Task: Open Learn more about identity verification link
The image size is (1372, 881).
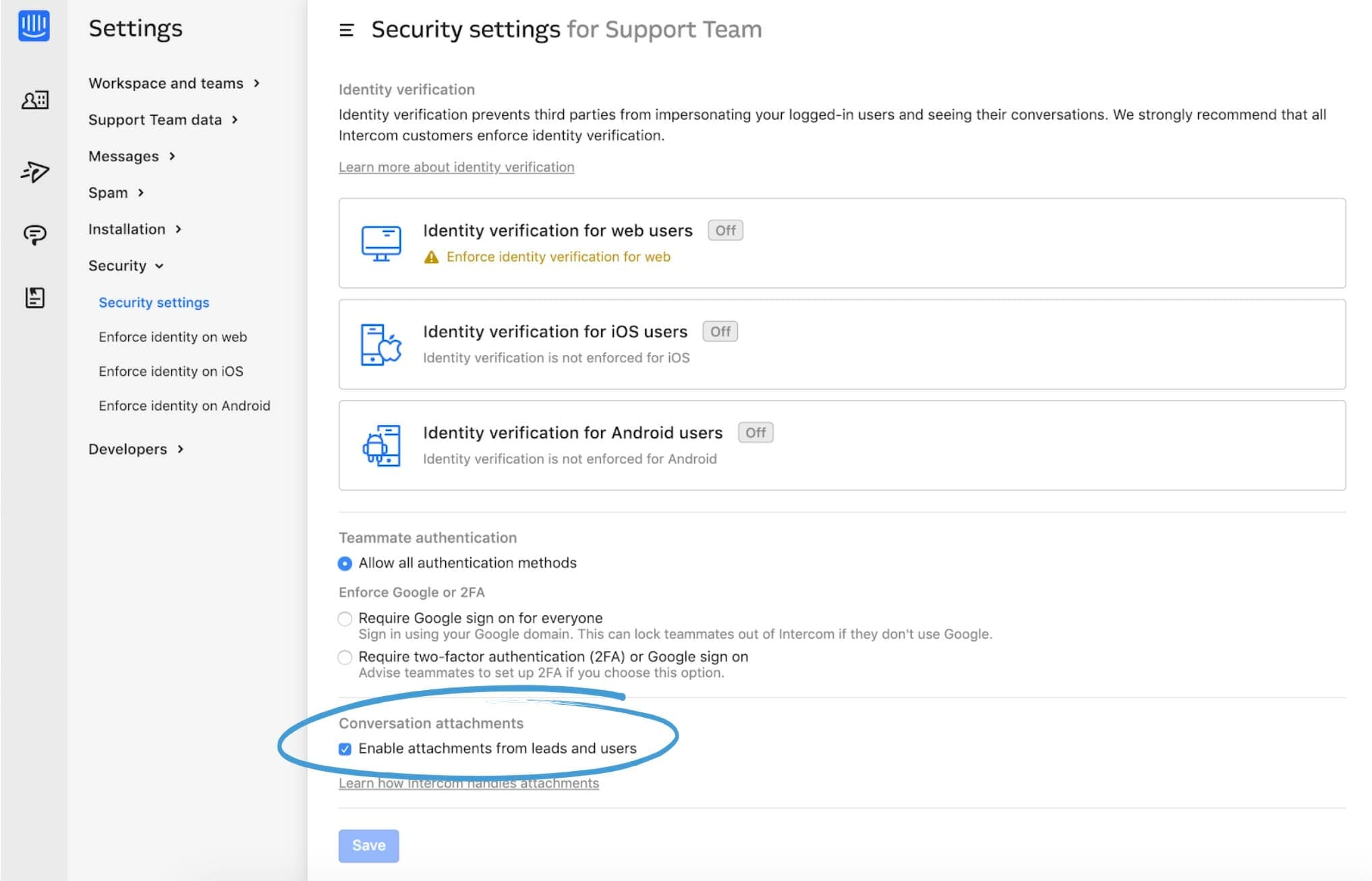Action: point(457,167)
